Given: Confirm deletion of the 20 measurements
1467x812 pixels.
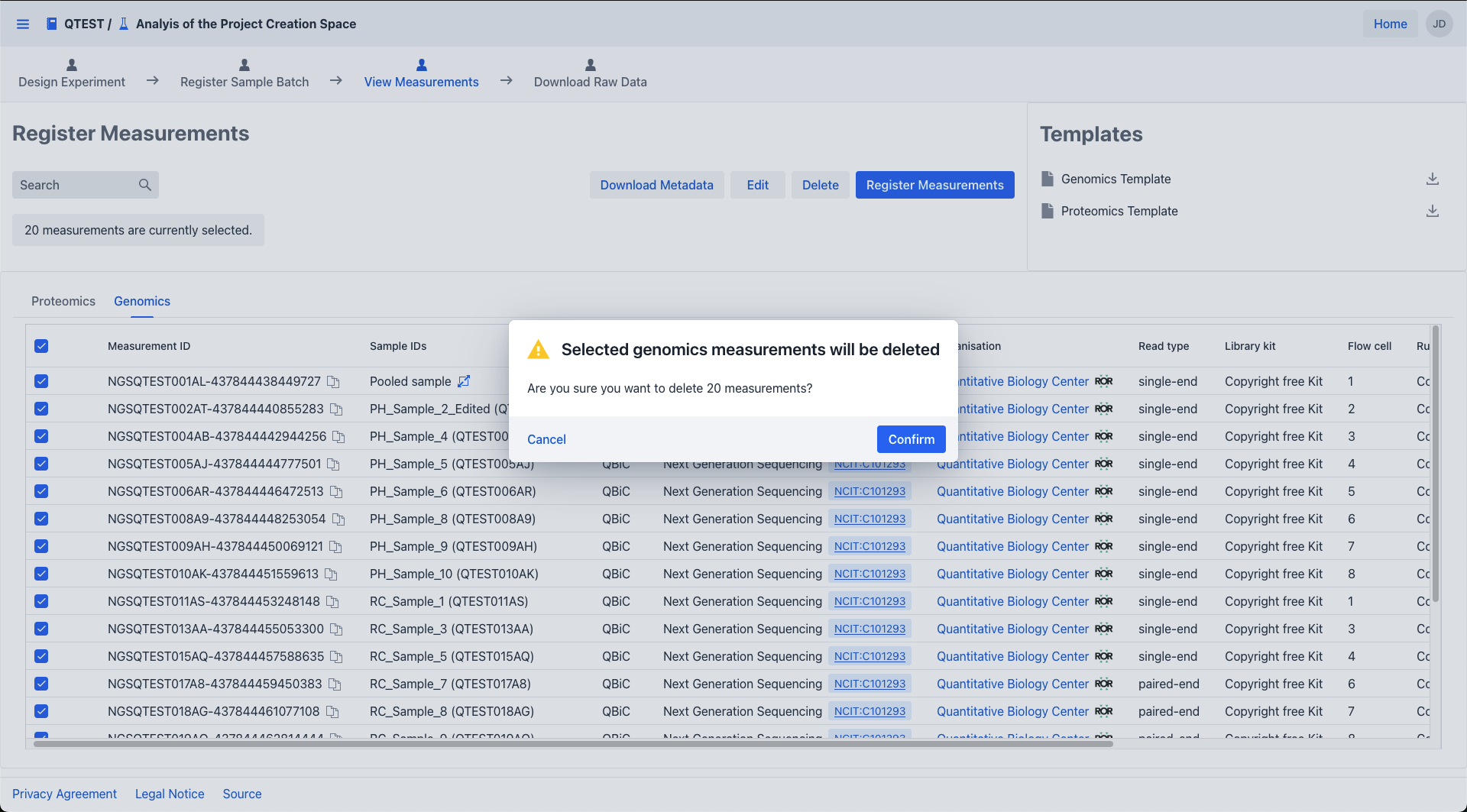Looking at the screenshot, I should [911, 439].
